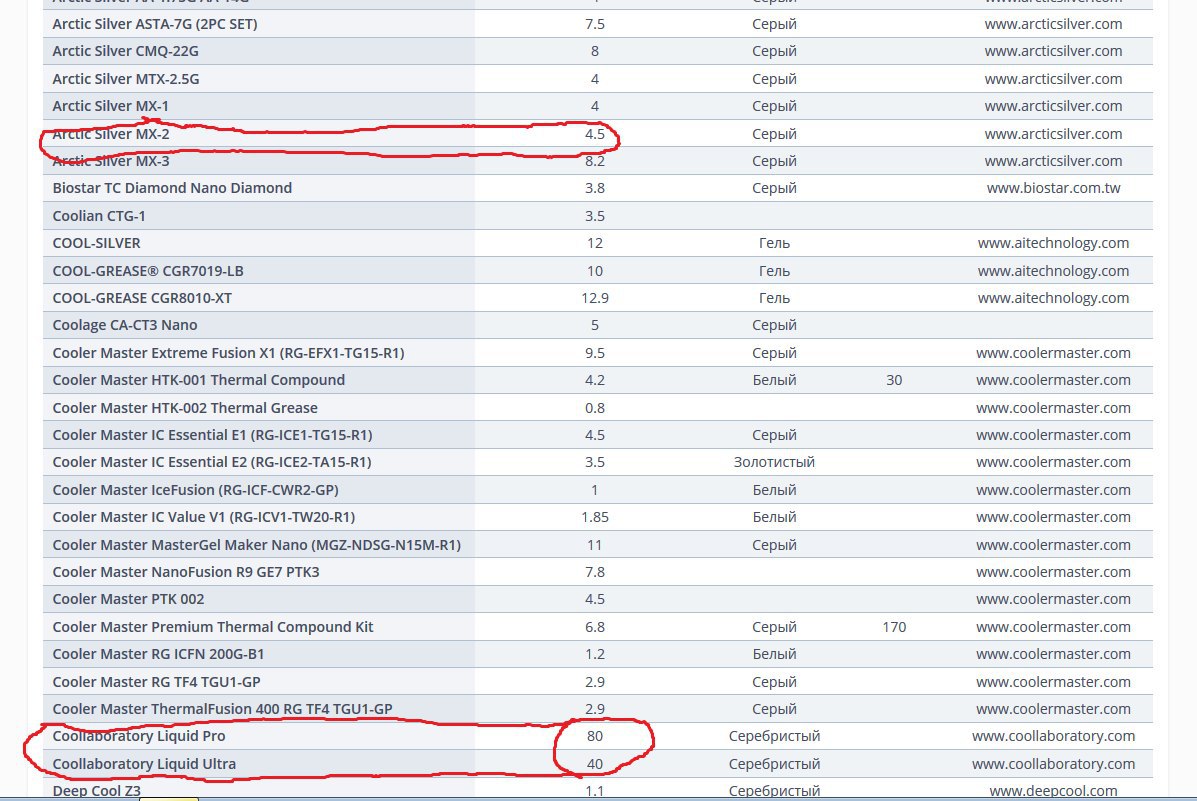Click Белый in the RG ICFN 200G-B1 row
This screenshot has height=801, width=1197.
[774, 654]
